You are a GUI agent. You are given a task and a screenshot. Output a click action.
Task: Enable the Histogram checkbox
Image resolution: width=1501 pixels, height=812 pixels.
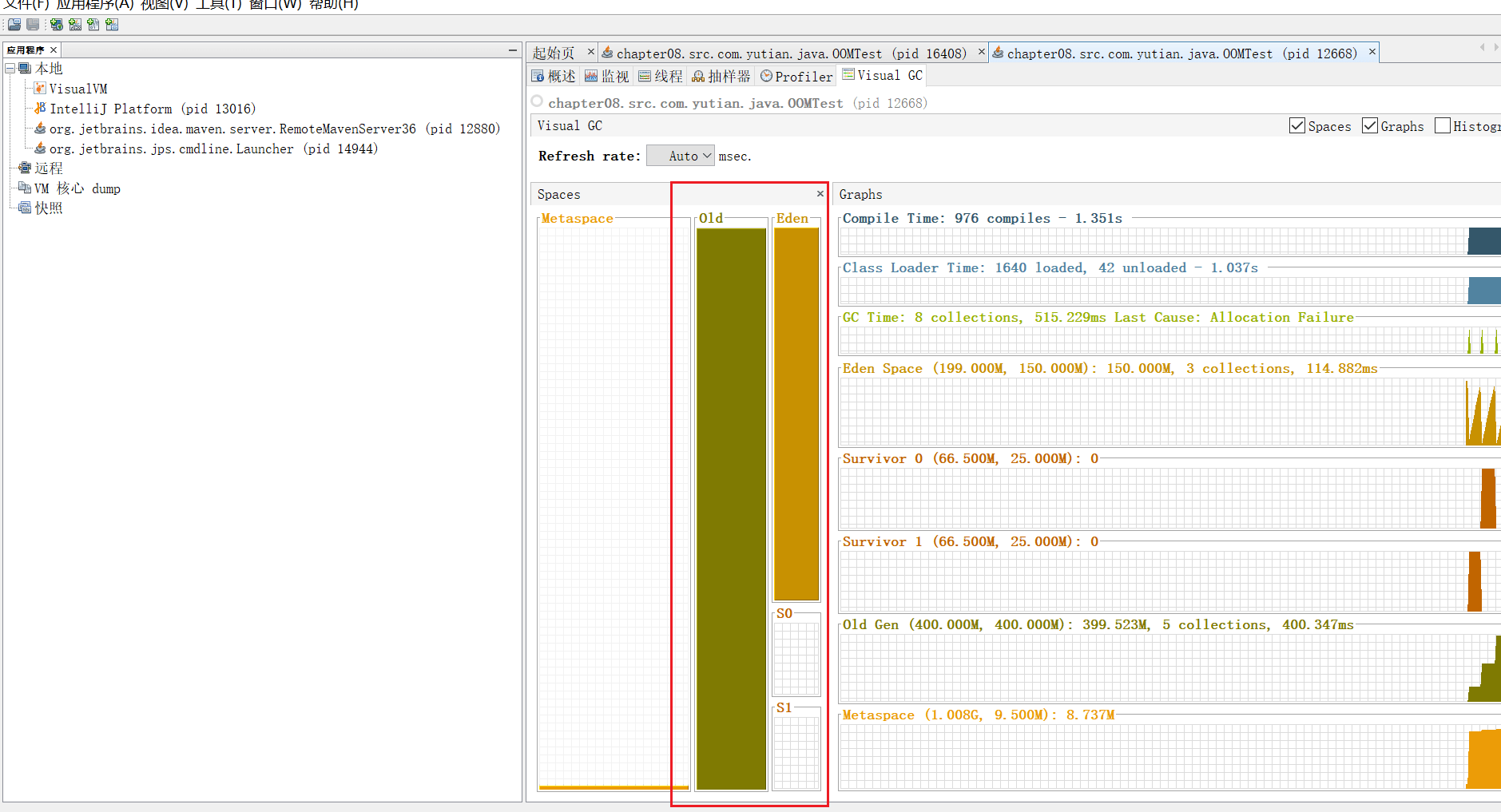1443,126
